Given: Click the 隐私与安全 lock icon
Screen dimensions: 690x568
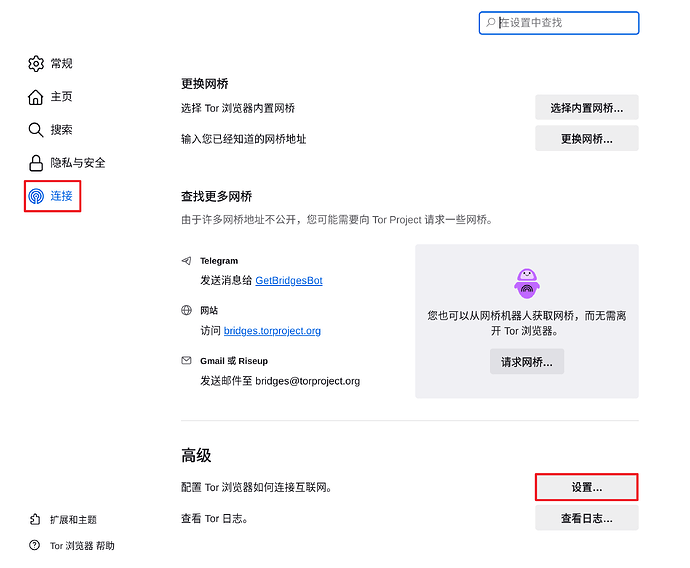Looking at the screenshot, I should pos(36,163).
